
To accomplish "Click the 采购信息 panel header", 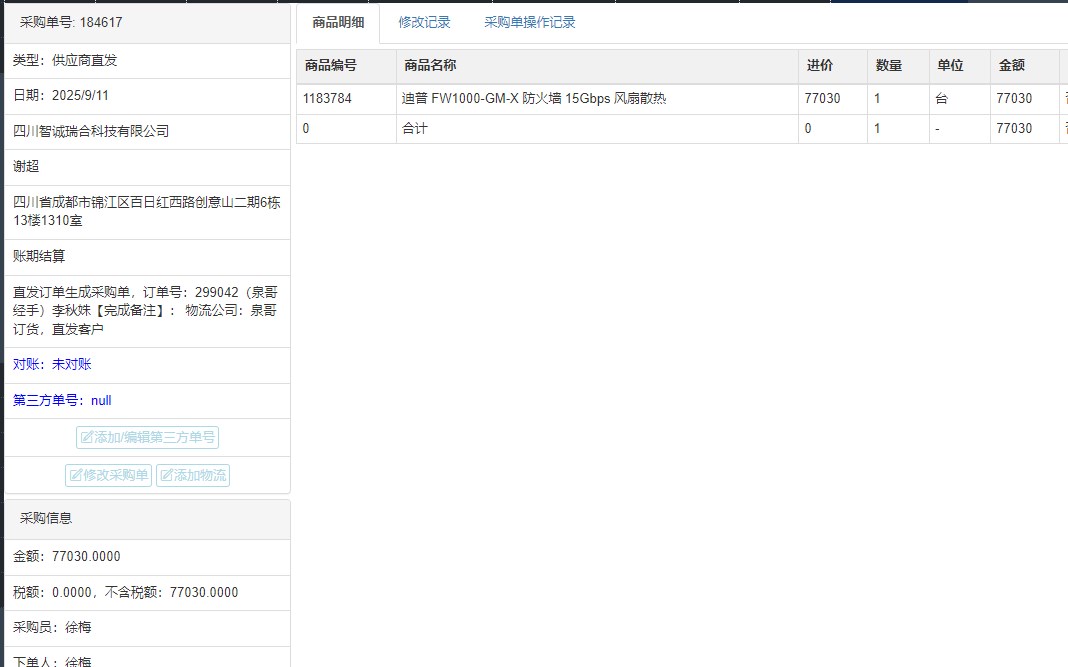I will [46, 518].
